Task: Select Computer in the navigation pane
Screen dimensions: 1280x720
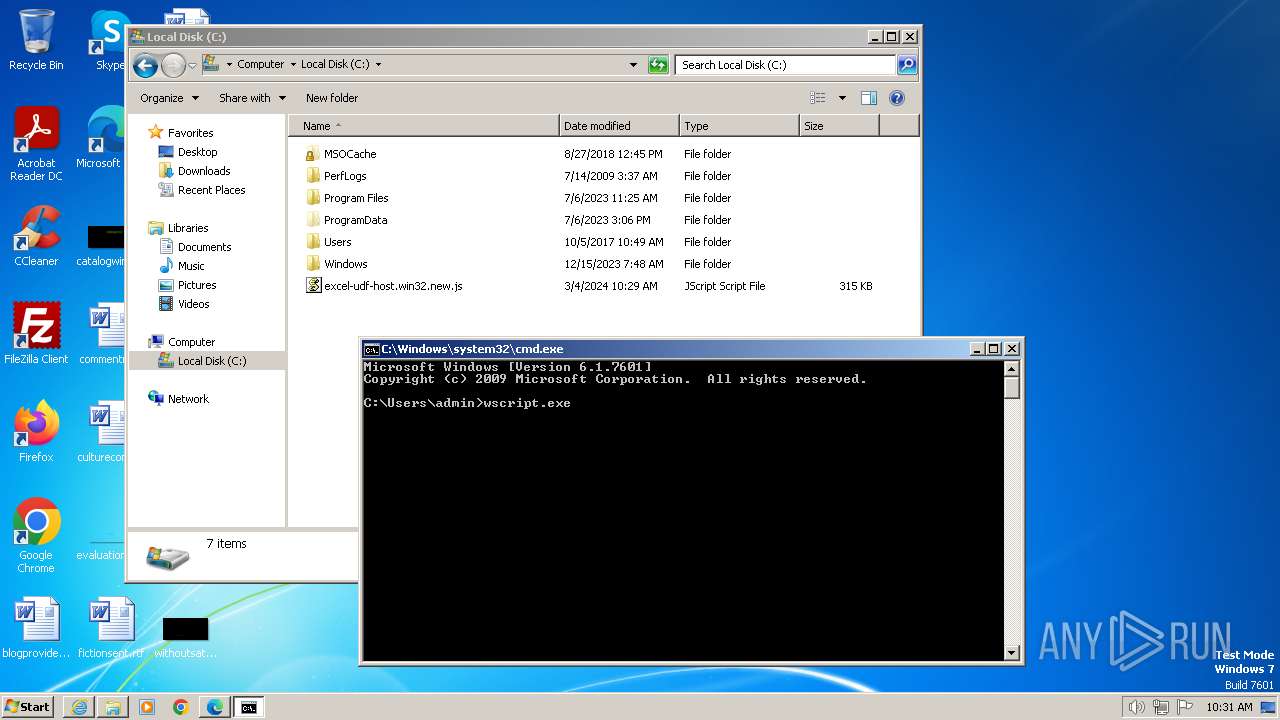Action: tap(191, 342)
